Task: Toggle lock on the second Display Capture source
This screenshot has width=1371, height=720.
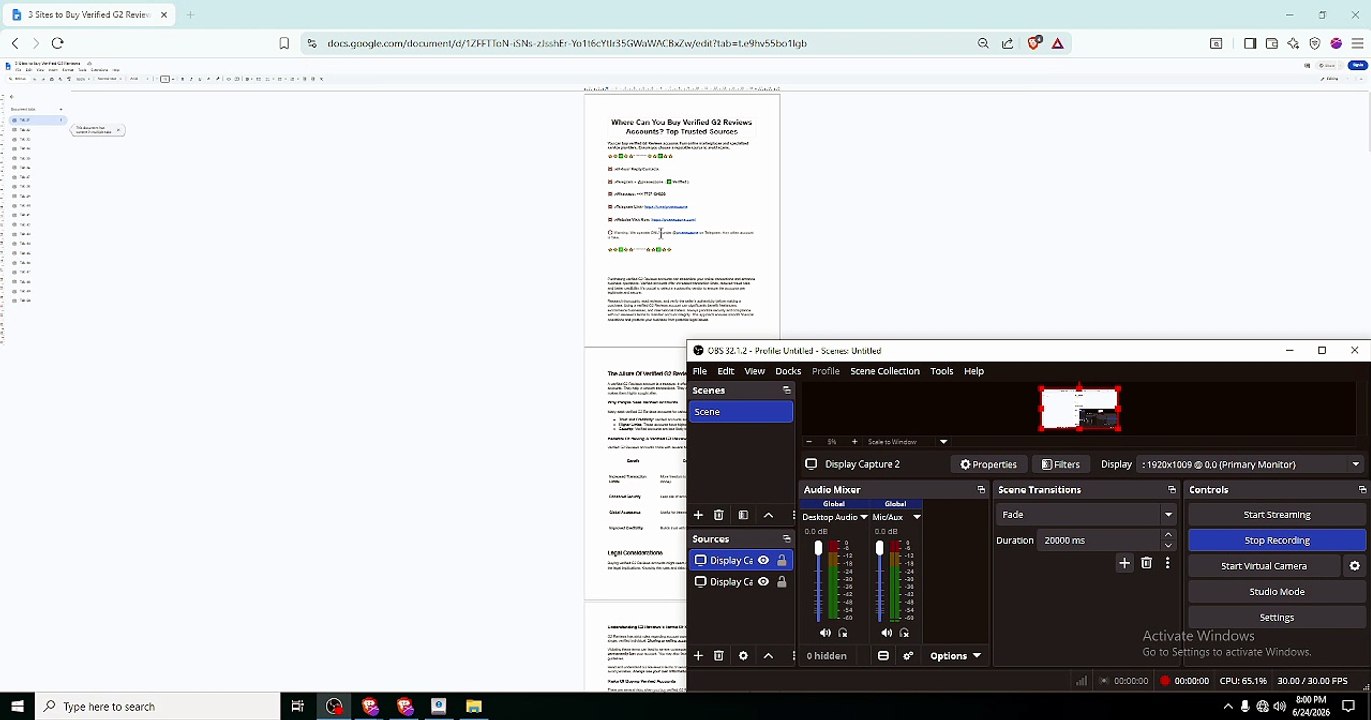Action: point(781,582)
